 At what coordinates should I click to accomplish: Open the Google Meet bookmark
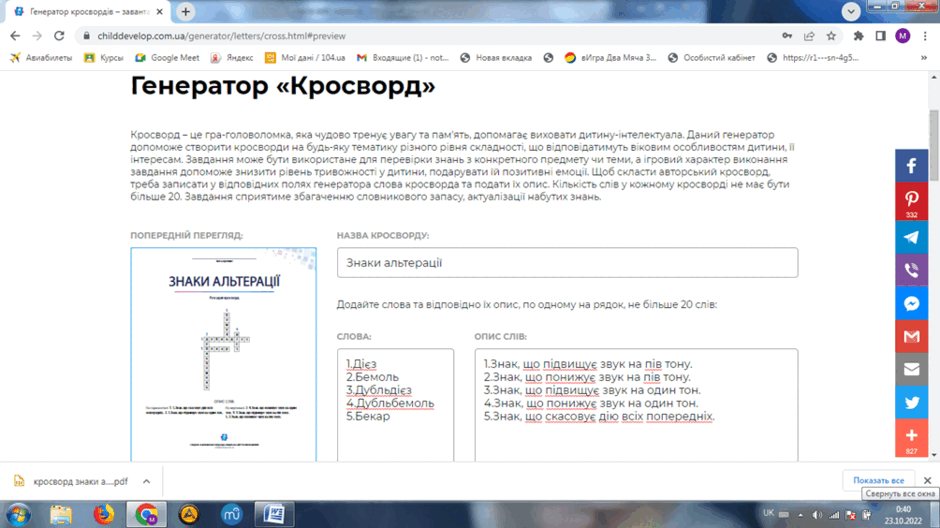pos(167,58)
